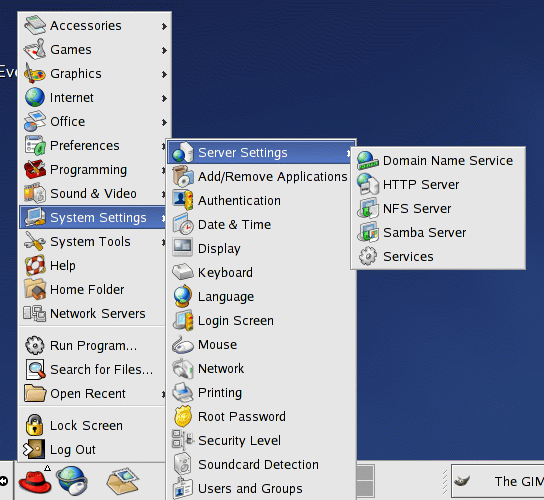Click the Users and Groups icon

coord(182,488)
